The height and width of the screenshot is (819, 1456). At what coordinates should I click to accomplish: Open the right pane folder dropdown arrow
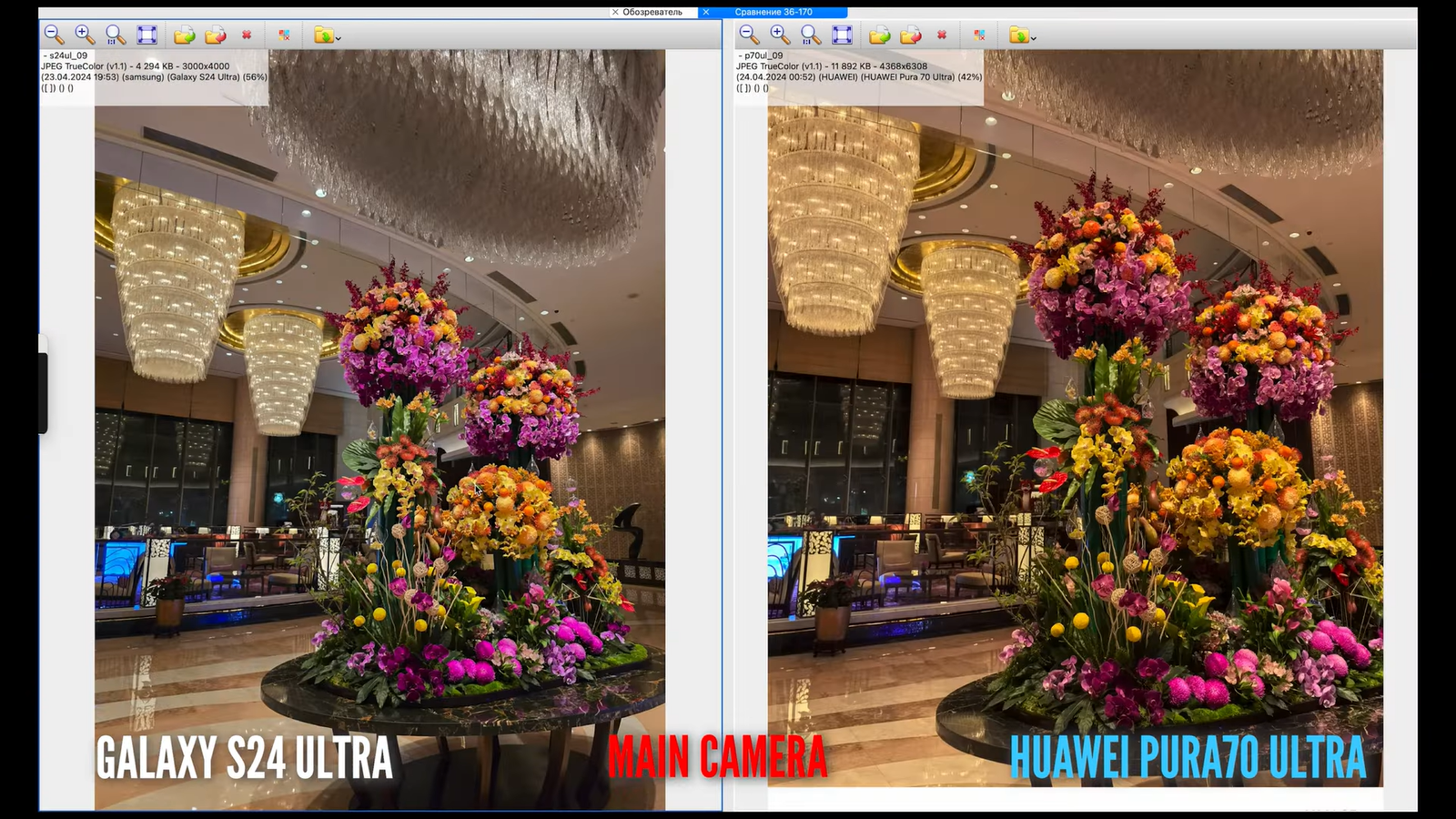(1034, 38)
